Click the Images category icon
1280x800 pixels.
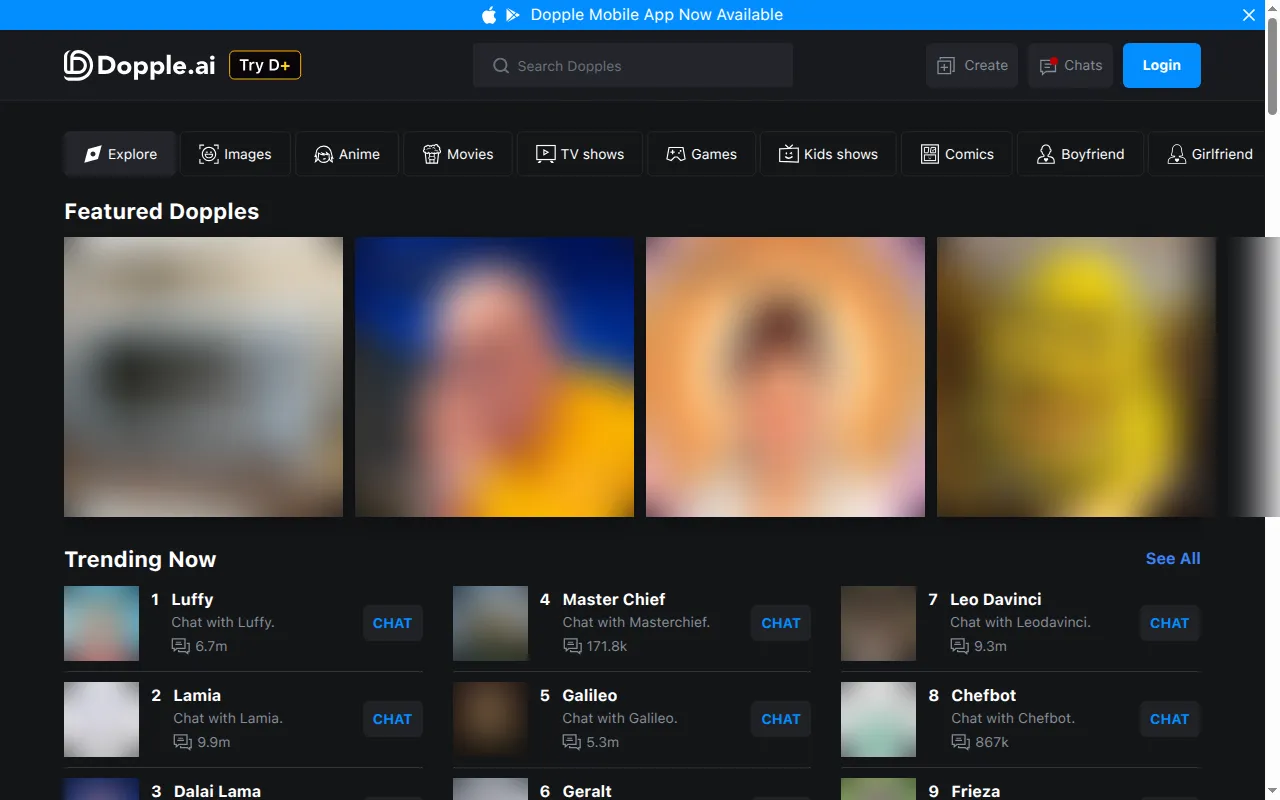click(209, 154)
